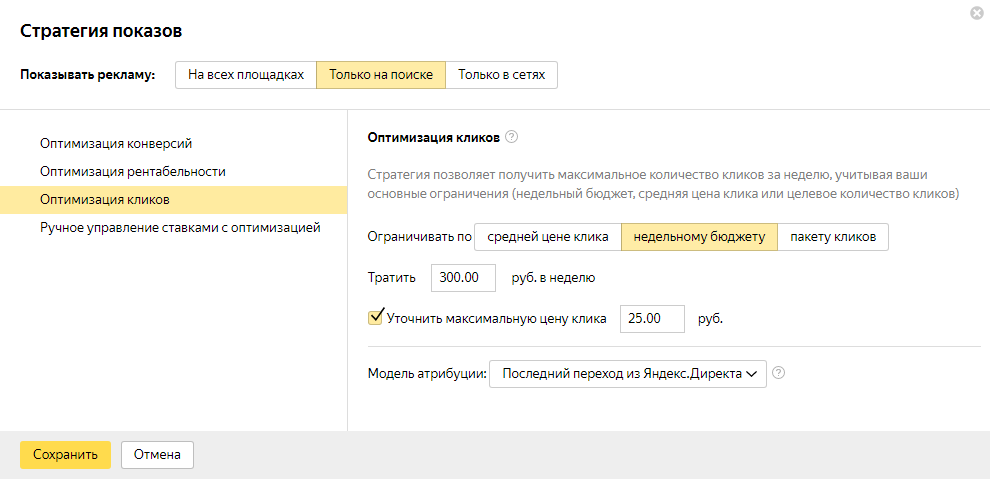Choose Оптимизация кликов strategy in list
The width and height of the screenshot is (990, 479).
click(174, 200)
